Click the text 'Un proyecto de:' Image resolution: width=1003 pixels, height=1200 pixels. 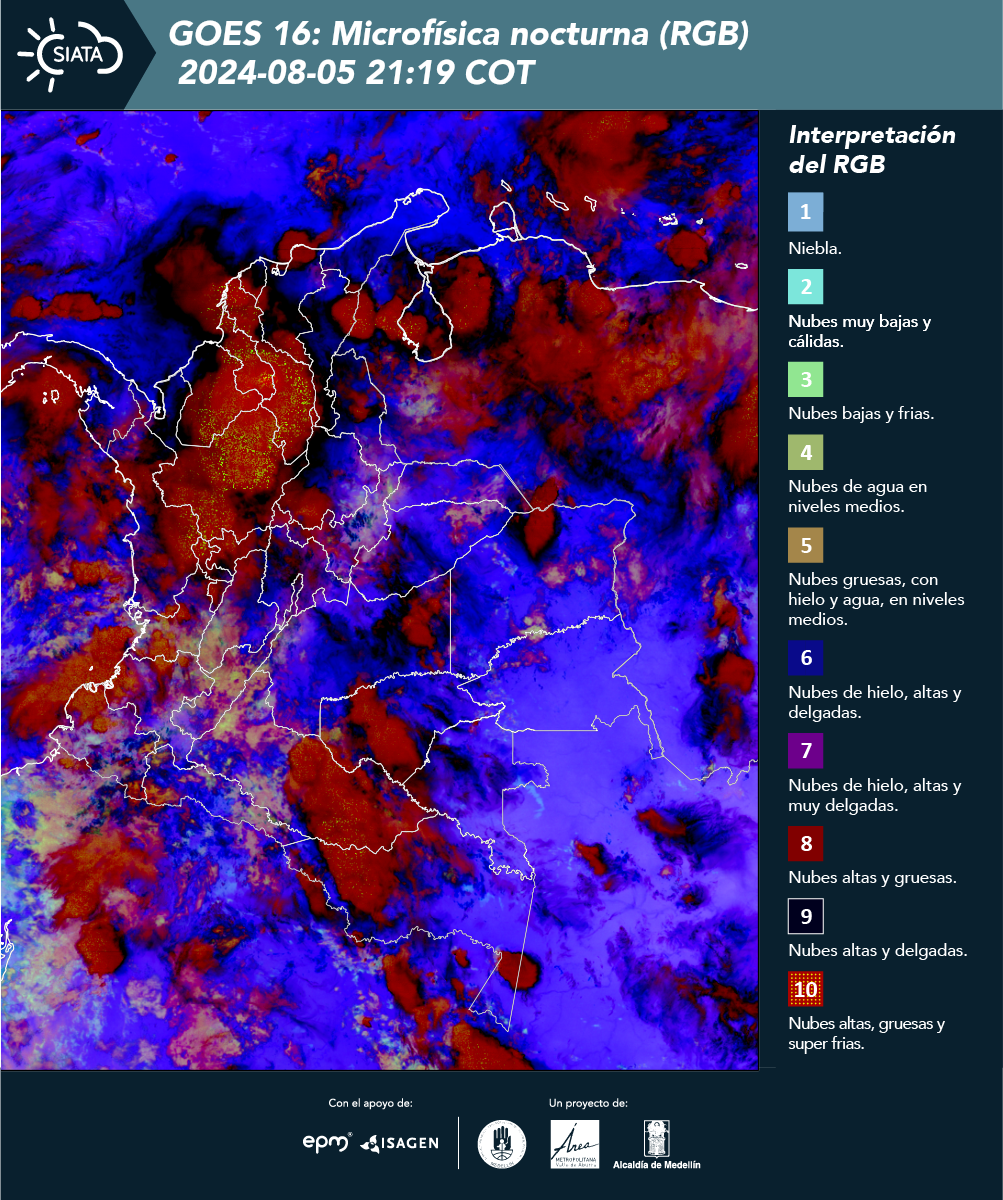pos(588,1103)
